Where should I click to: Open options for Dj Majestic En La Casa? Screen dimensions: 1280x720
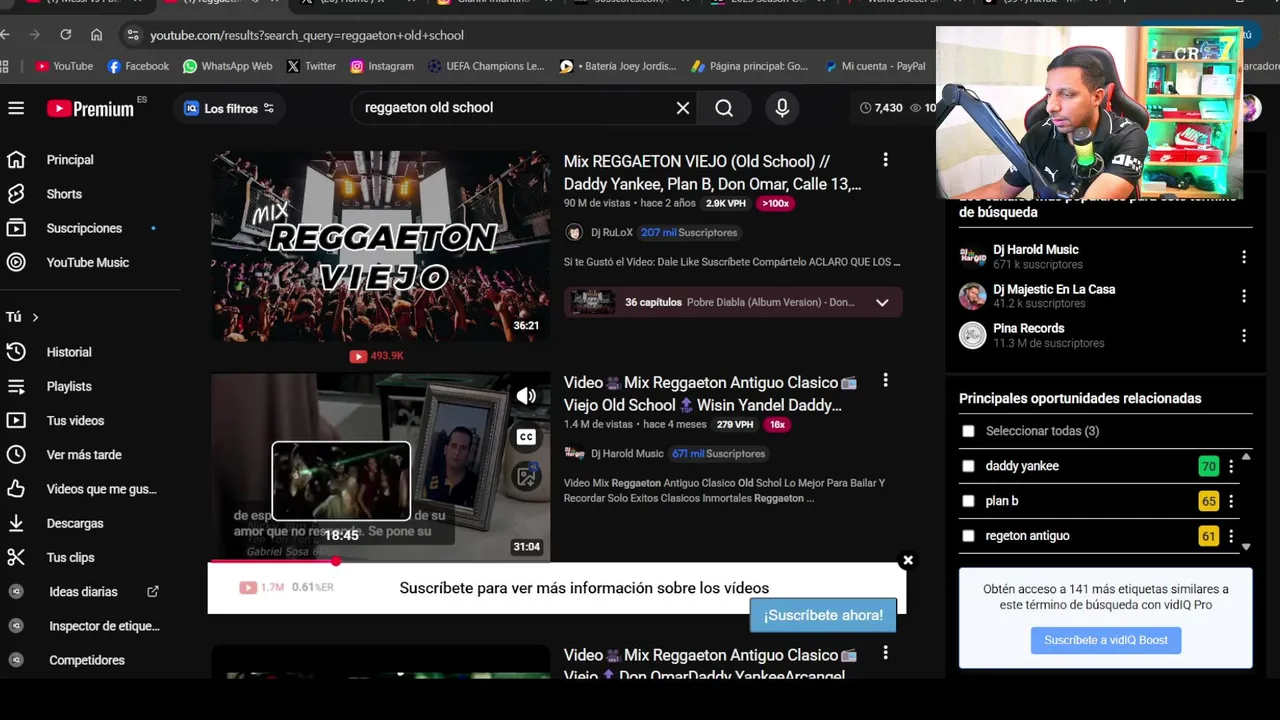(1244, 296)
